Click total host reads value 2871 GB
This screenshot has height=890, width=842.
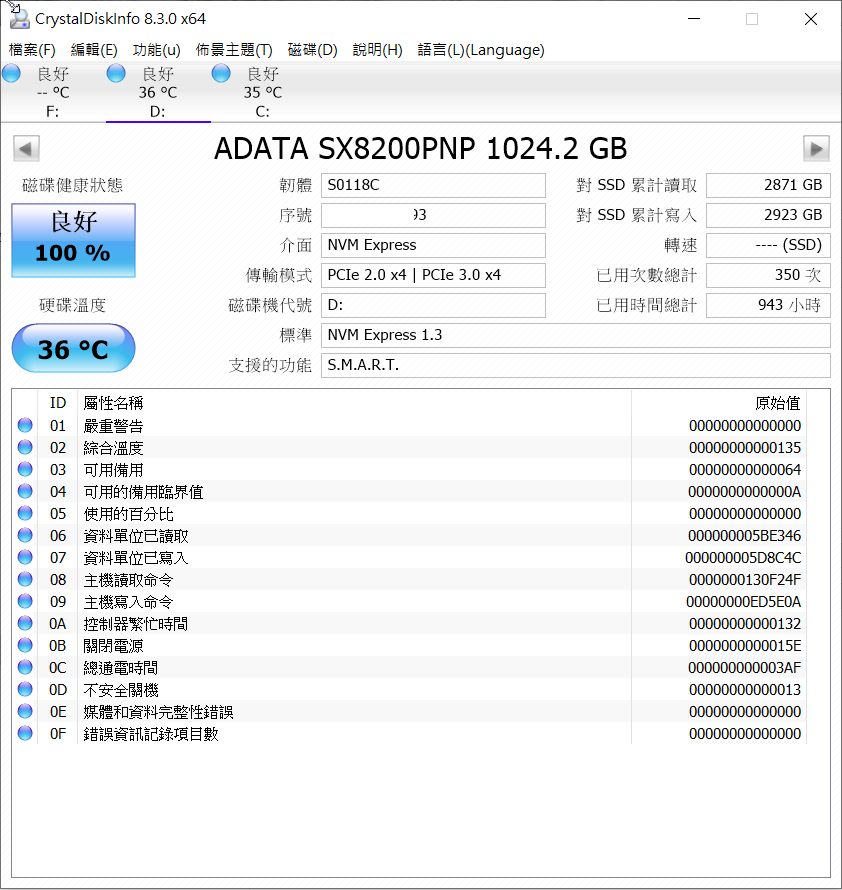768,185
